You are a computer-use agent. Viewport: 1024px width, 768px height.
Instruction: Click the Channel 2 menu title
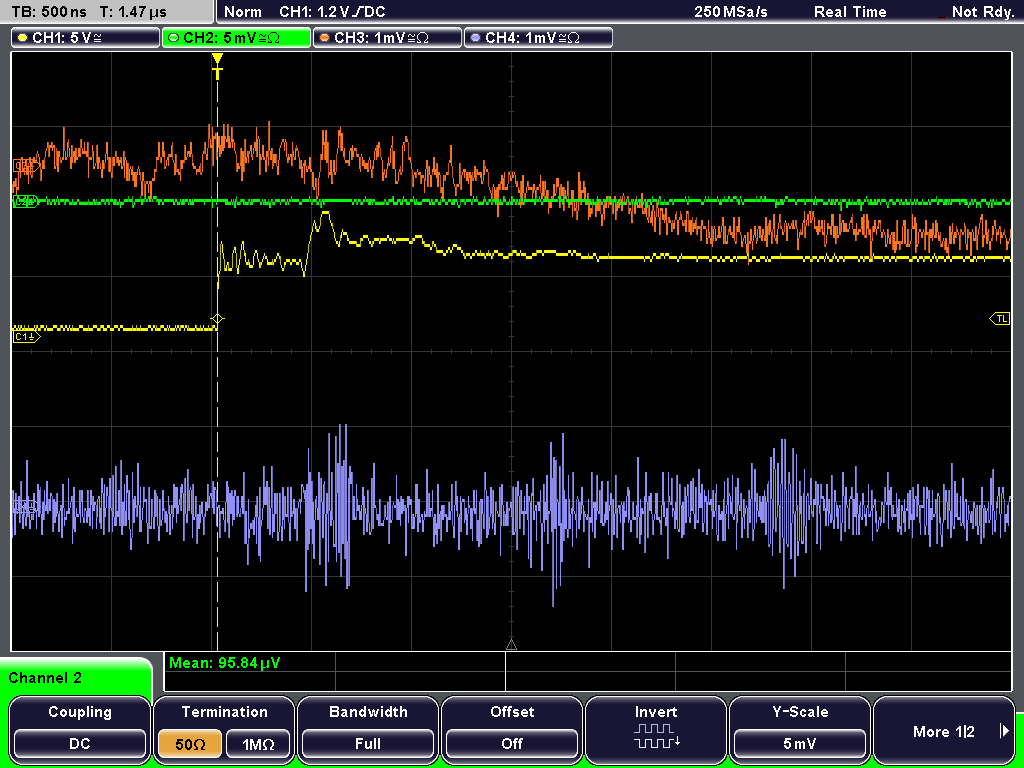click(45, 678)
